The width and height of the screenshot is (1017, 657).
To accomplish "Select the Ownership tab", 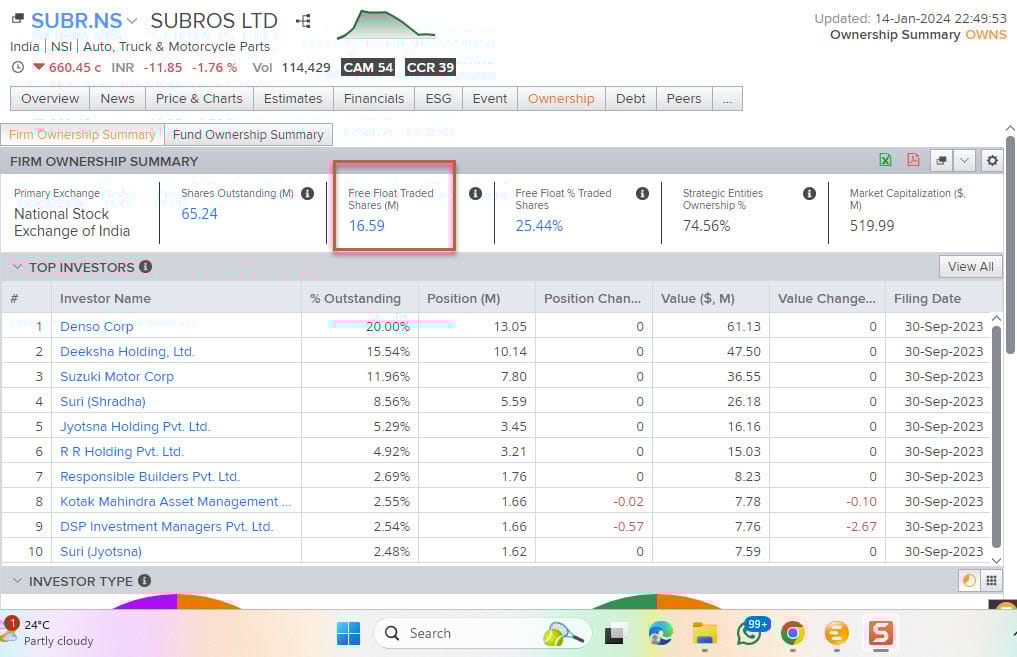I will (561, 99).
